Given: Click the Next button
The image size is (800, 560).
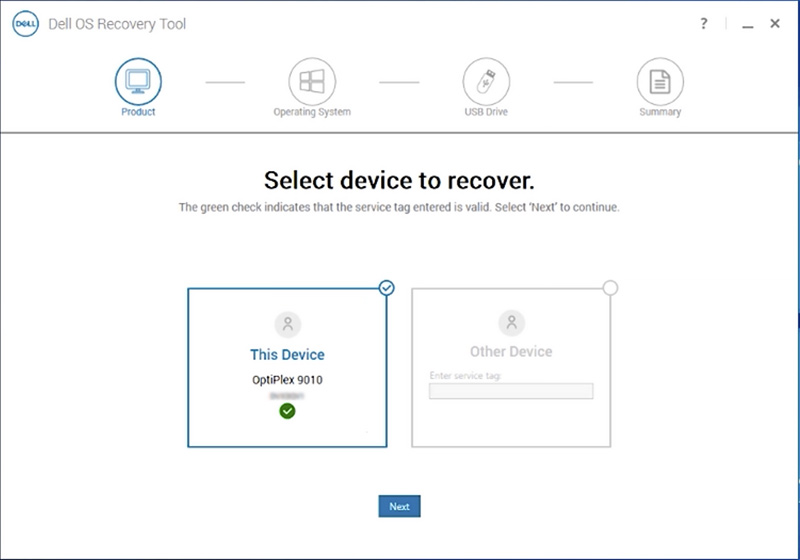Looking at the screenshot, I should [x=399, y=506].
